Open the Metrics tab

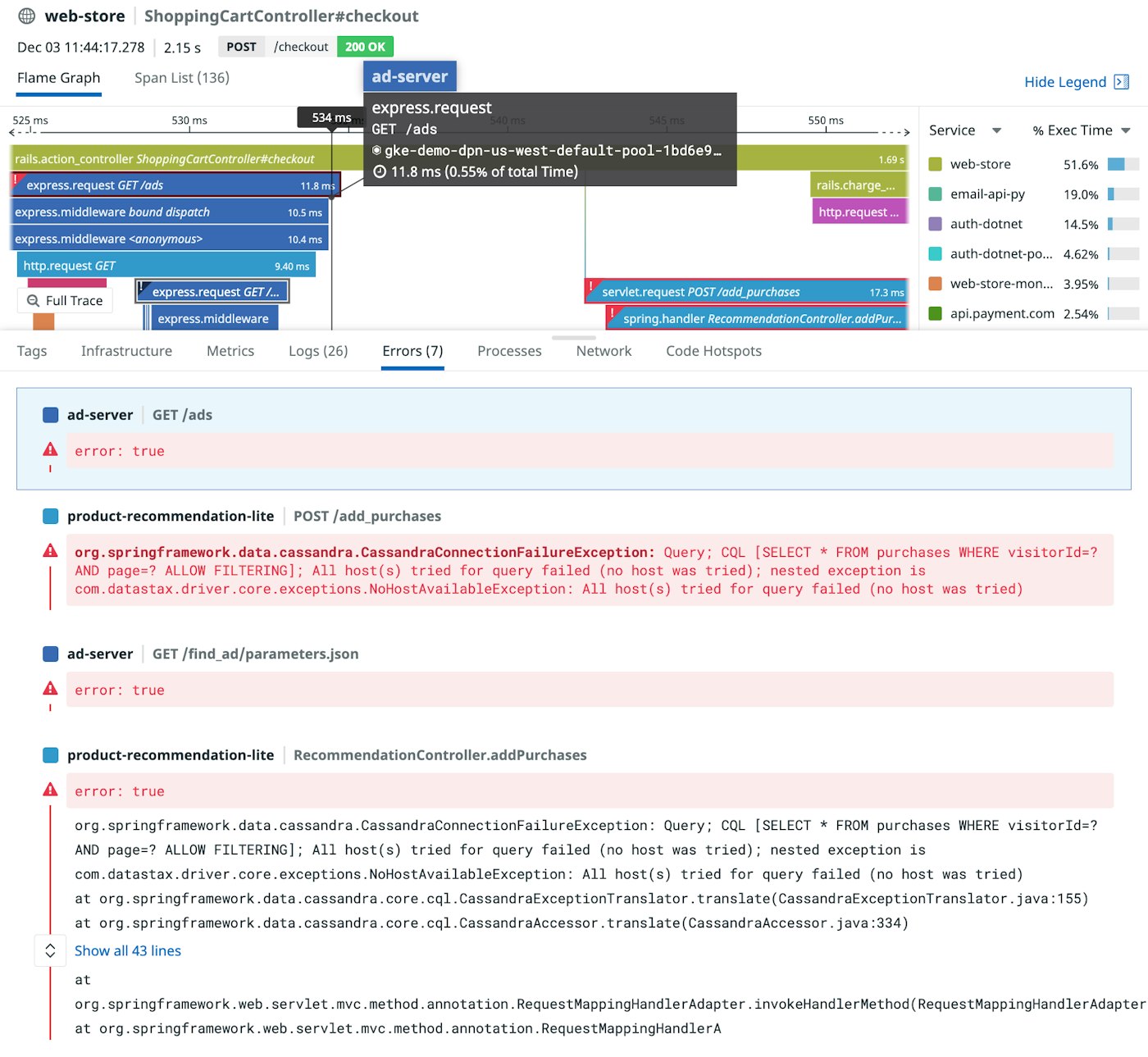[x=230, y=351]
